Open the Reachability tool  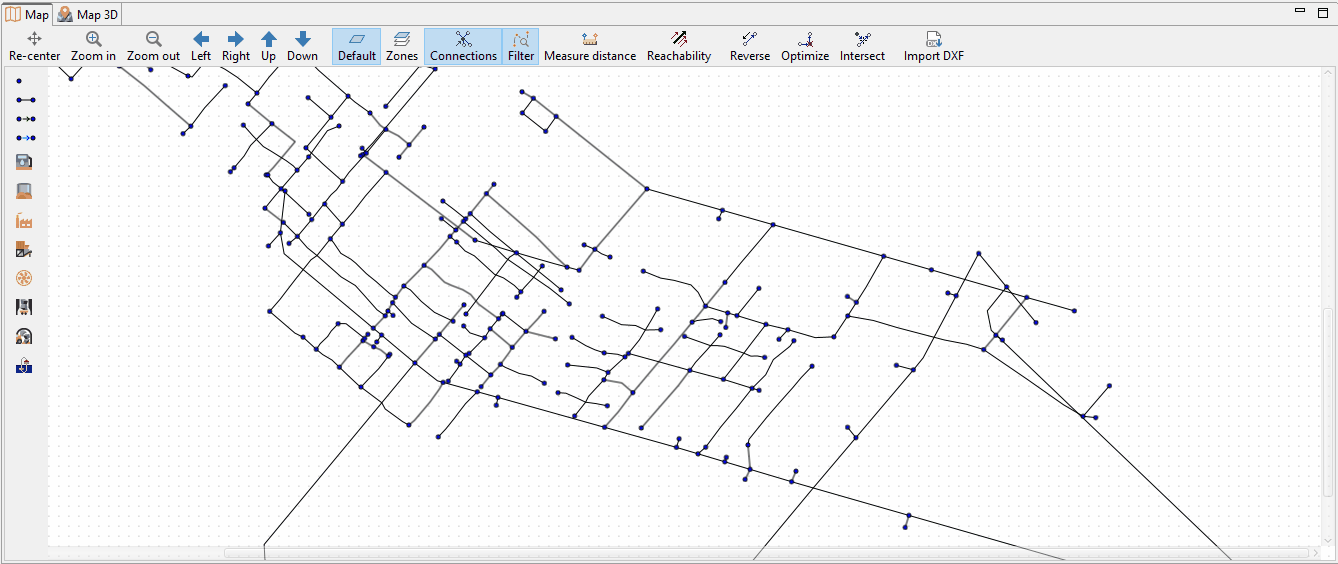pyautogui.click(x=679, y=47)
